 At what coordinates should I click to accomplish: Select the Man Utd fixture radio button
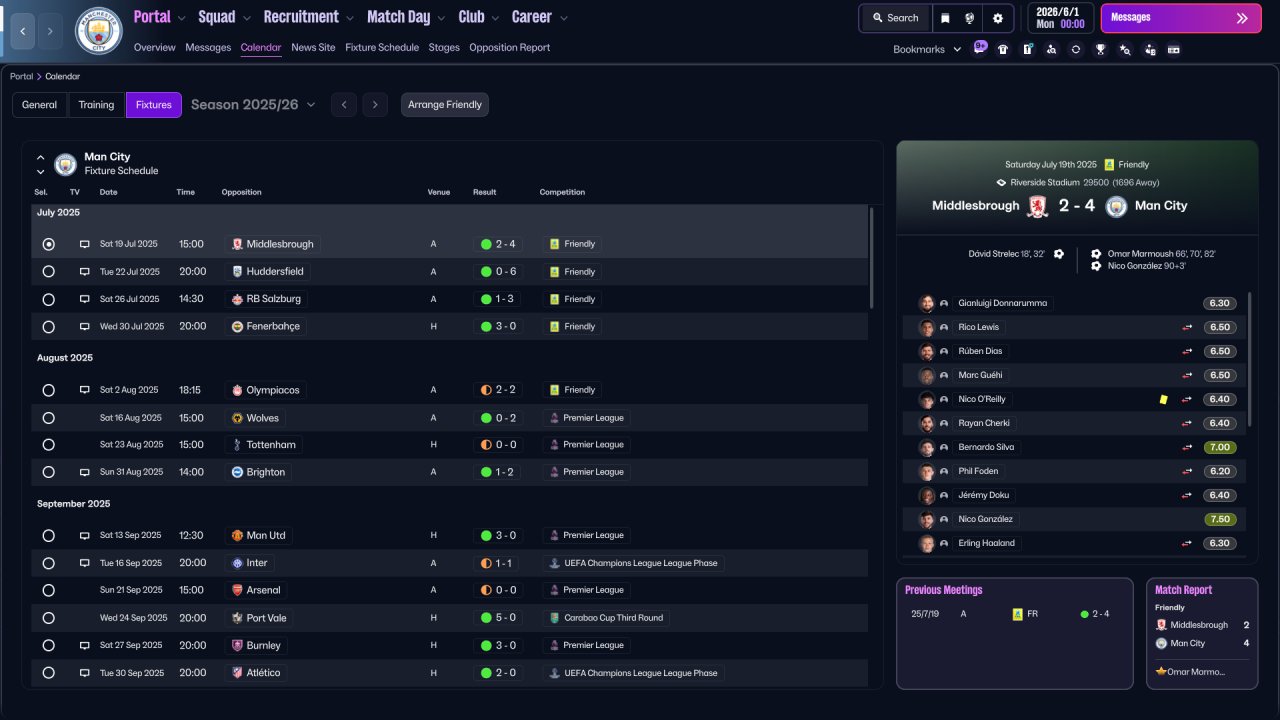point(48,535)
